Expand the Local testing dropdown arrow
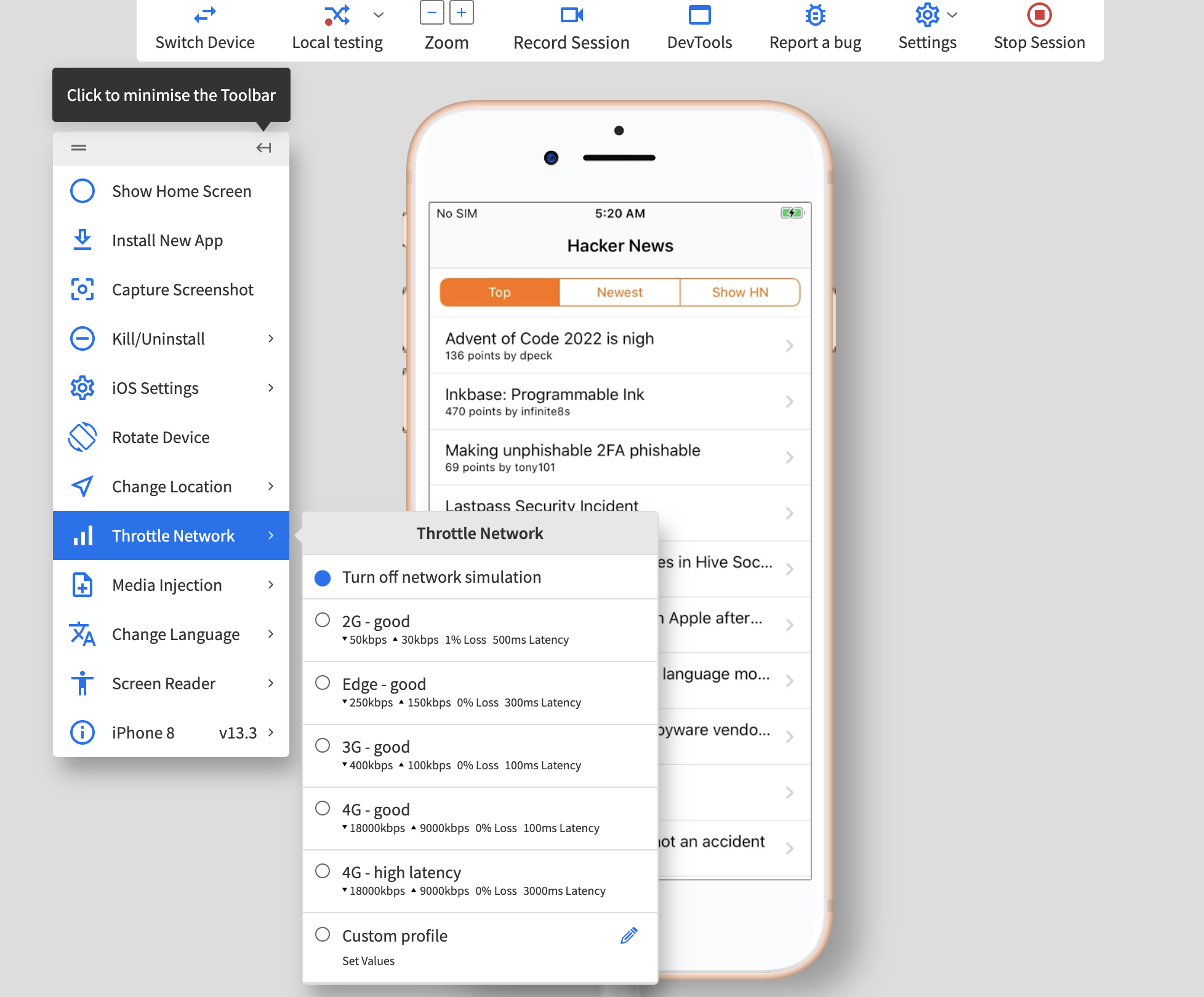This screenshot has width=1204, height=997. [377, 15]
